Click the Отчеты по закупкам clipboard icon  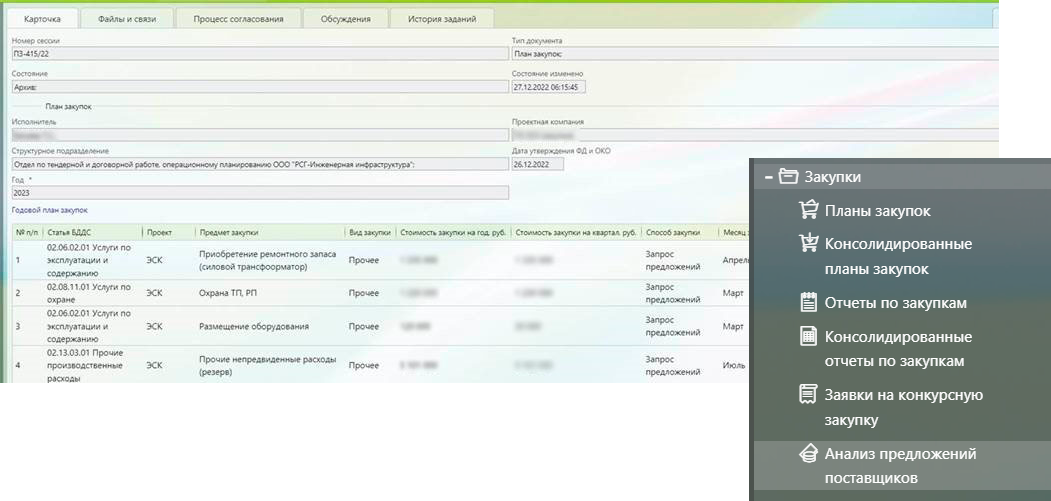pyautogui.click(x=809, y=302)
